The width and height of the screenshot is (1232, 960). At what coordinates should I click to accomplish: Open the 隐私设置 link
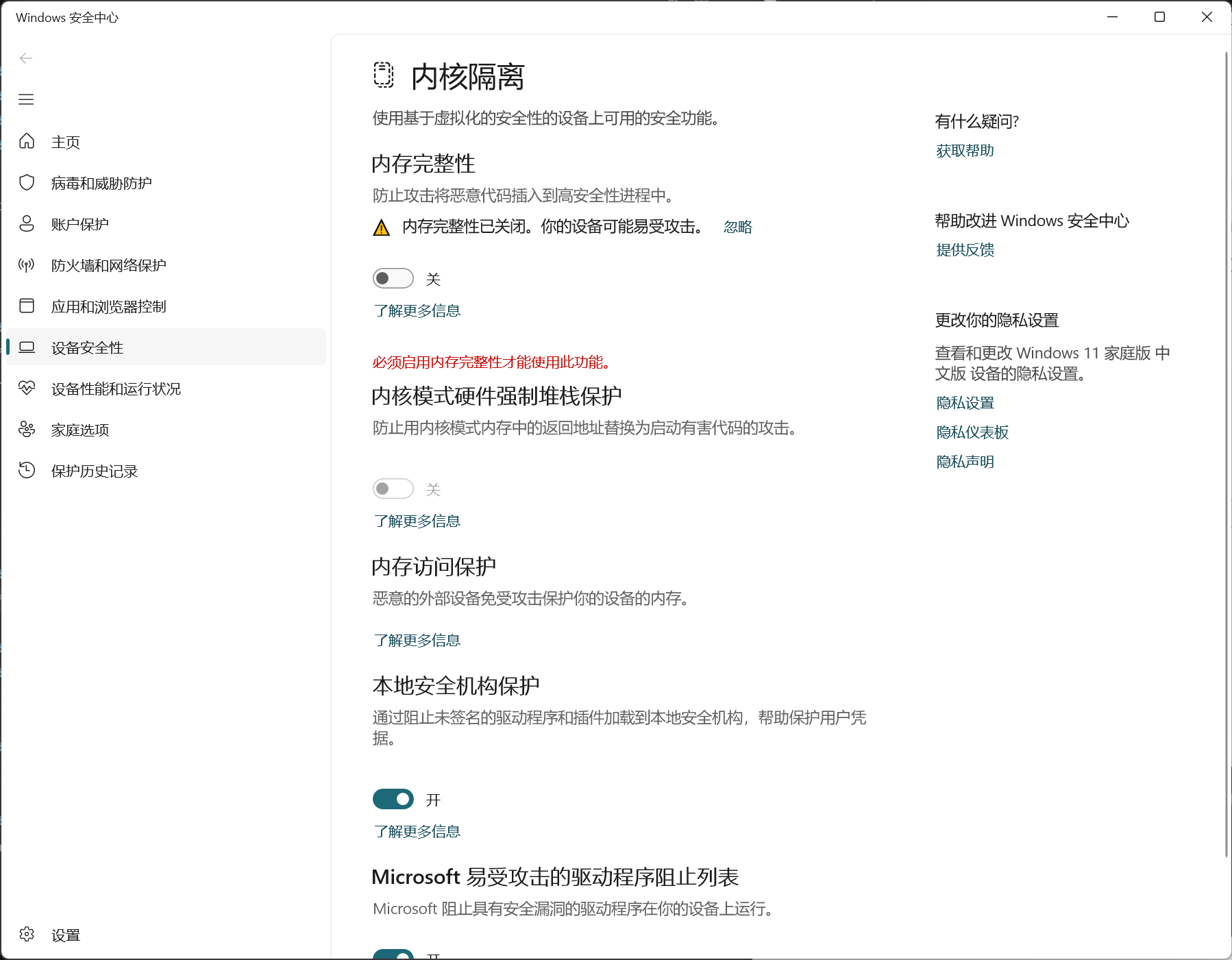click(x=965, y=403)
